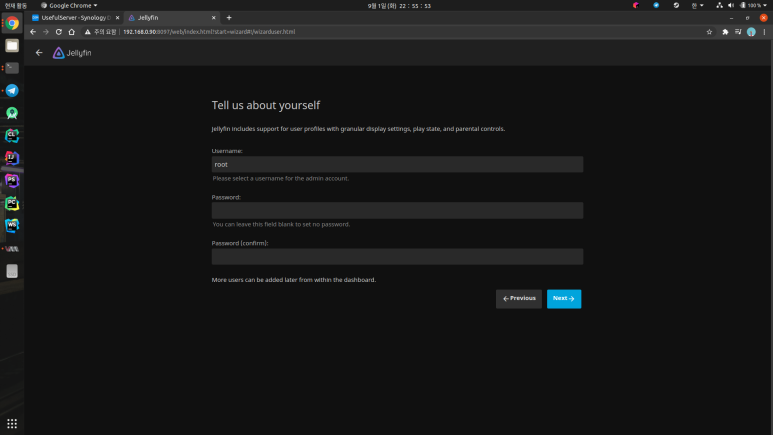Open the Files app in the dock
The image size is (773, 435).
click(x=12, y=45)
